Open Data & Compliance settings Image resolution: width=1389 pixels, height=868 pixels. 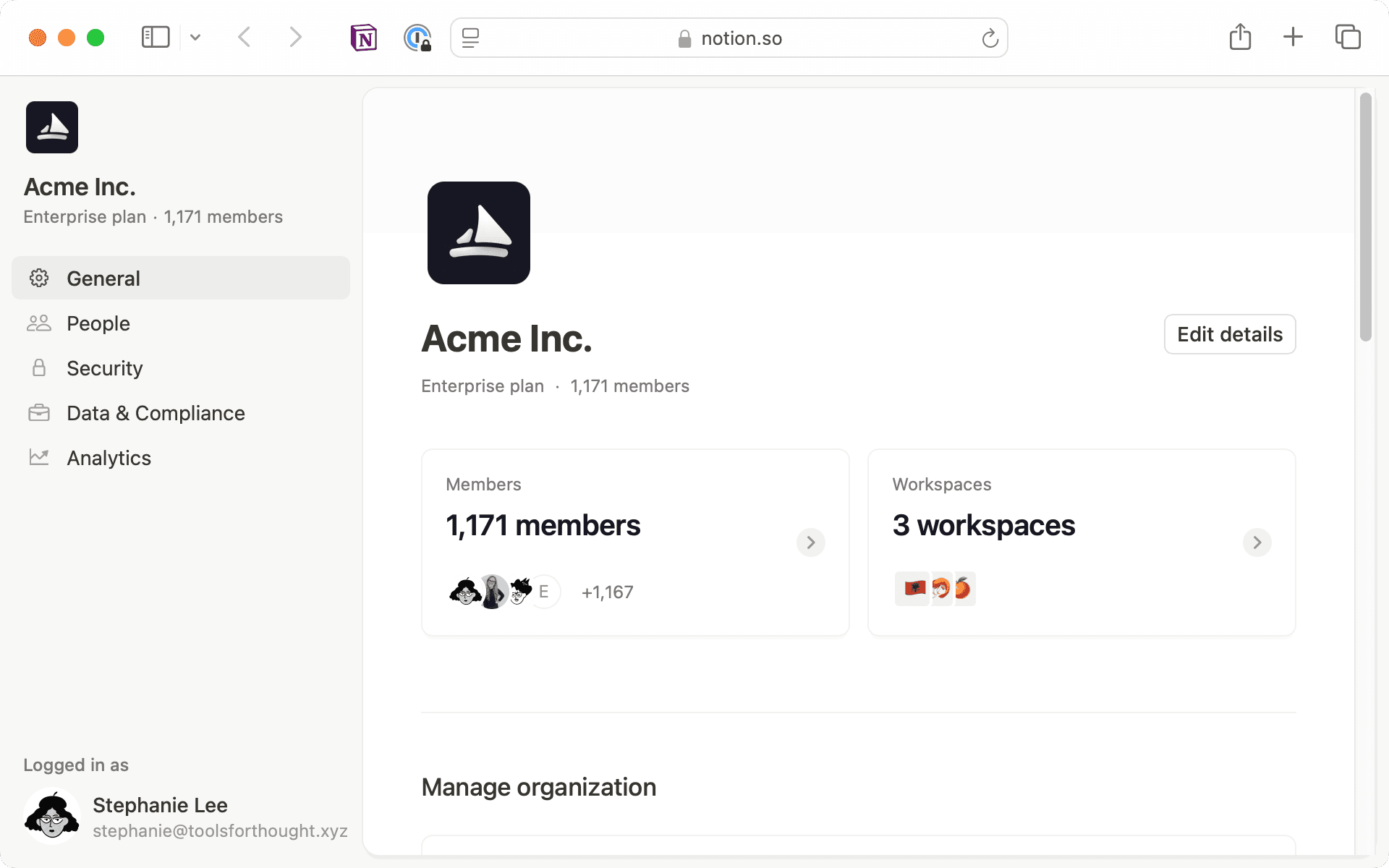(x=156, y=412)
